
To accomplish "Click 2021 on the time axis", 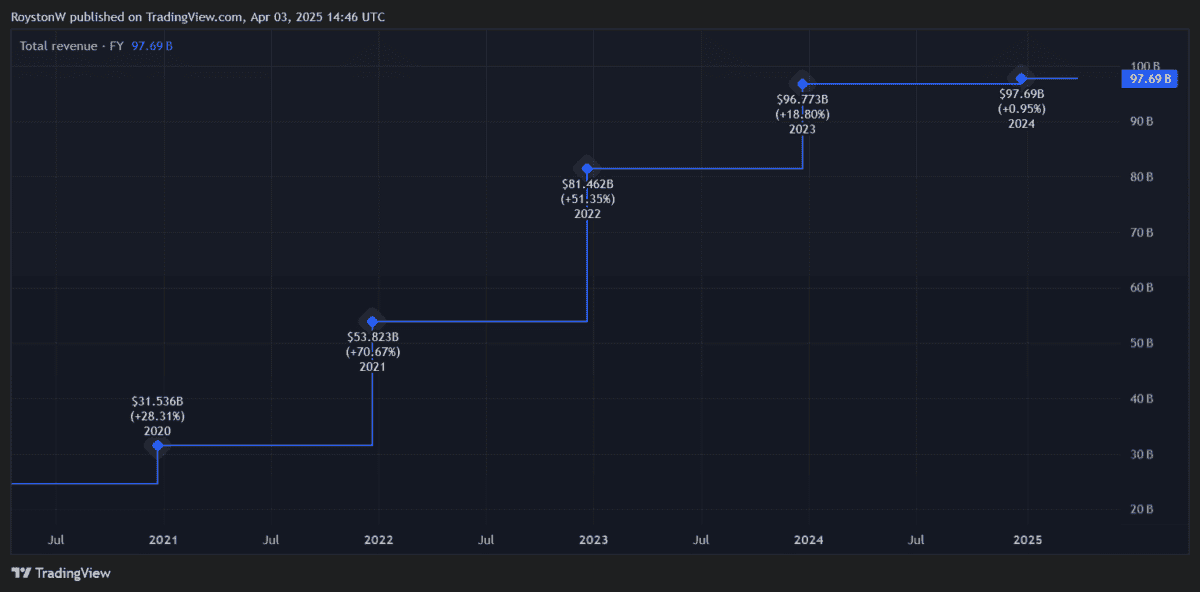I will coord(163,540).
